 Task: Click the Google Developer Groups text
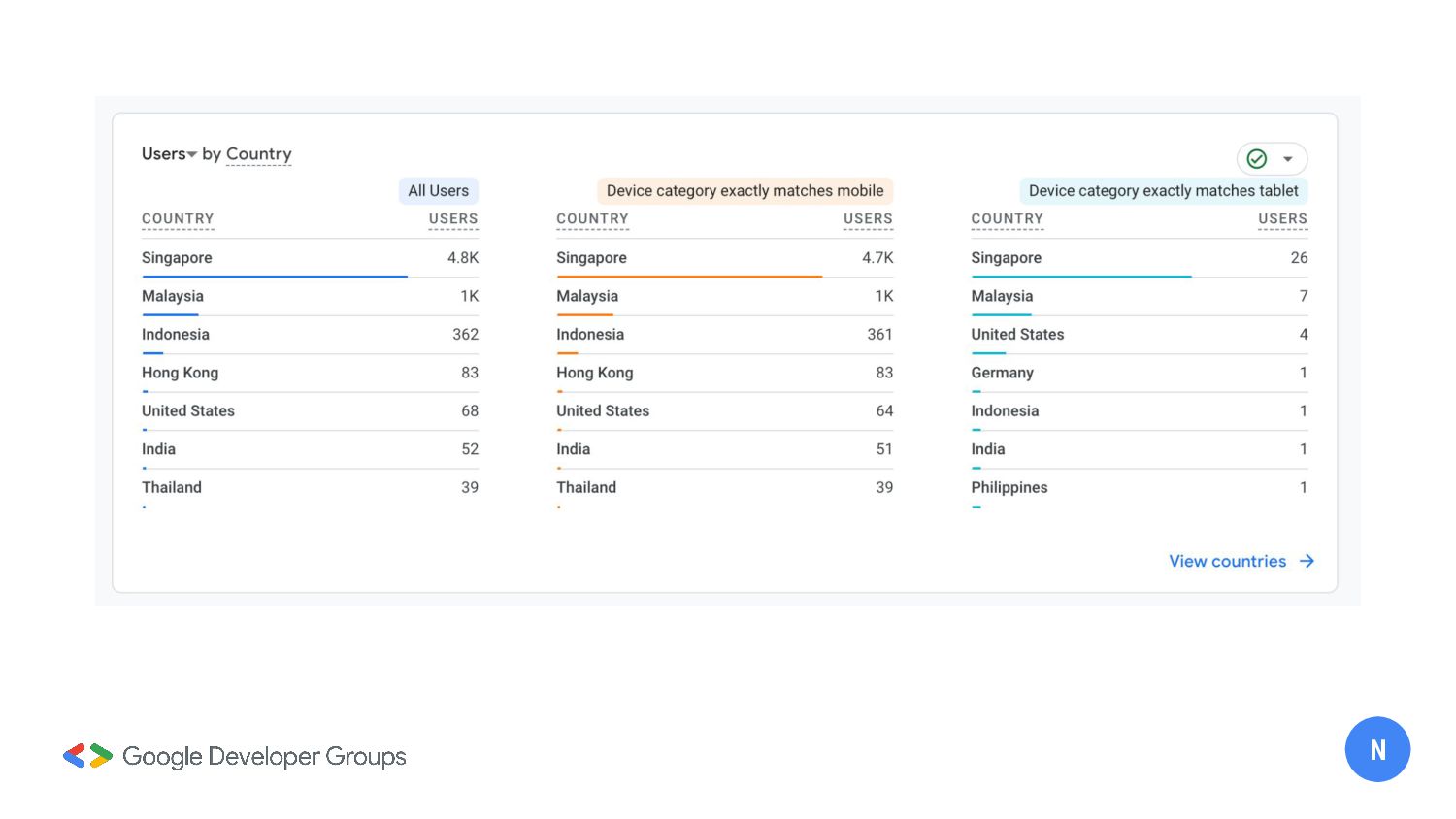tap(264, 757)
